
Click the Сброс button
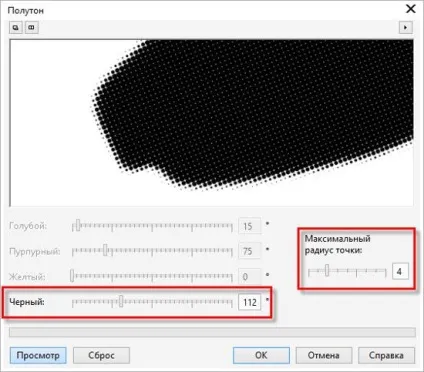pos(101,355)
